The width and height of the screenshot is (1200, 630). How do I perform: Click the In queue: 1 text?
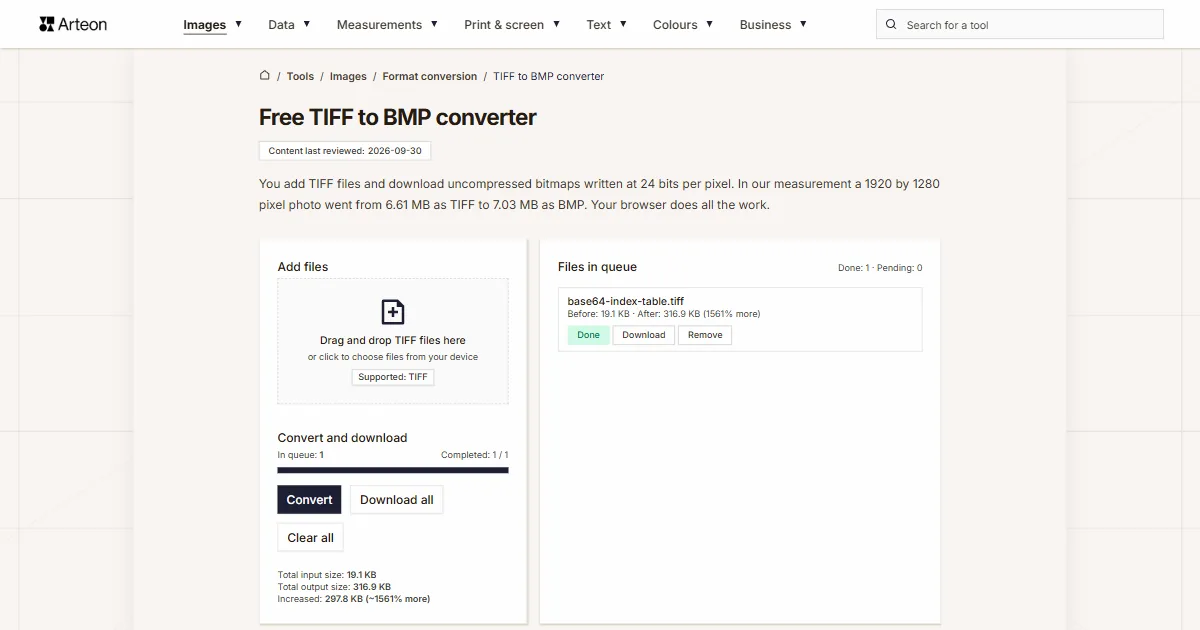[300, 455]
